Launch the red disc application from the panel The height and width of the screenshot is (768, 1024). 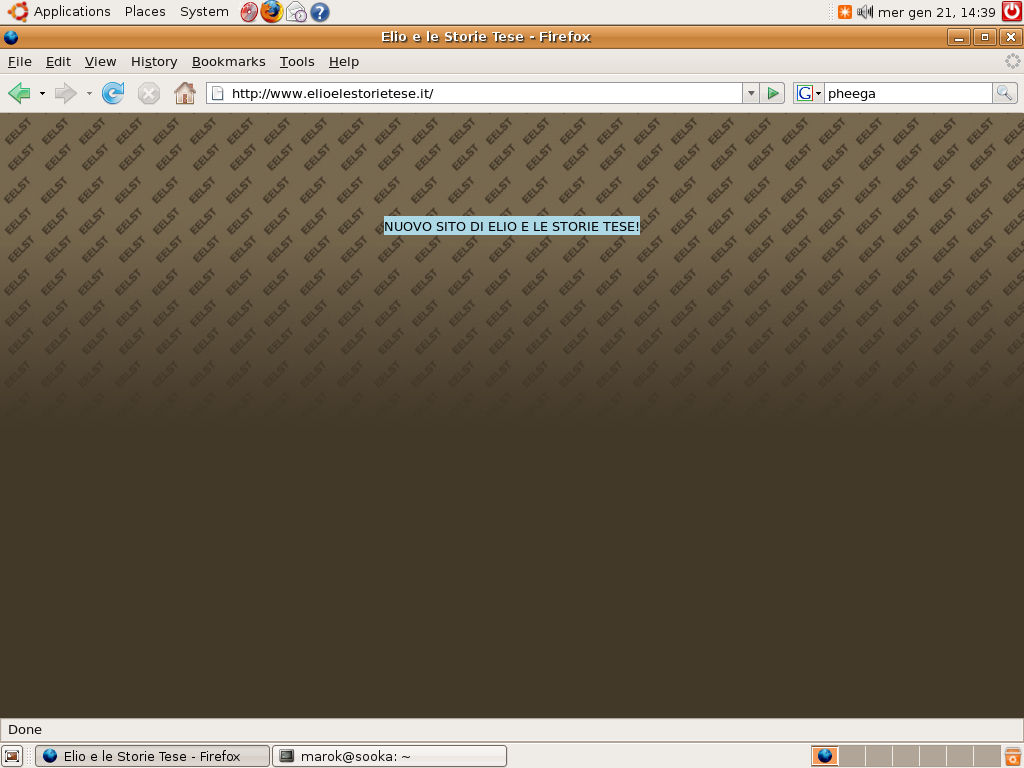pos(249,12)
